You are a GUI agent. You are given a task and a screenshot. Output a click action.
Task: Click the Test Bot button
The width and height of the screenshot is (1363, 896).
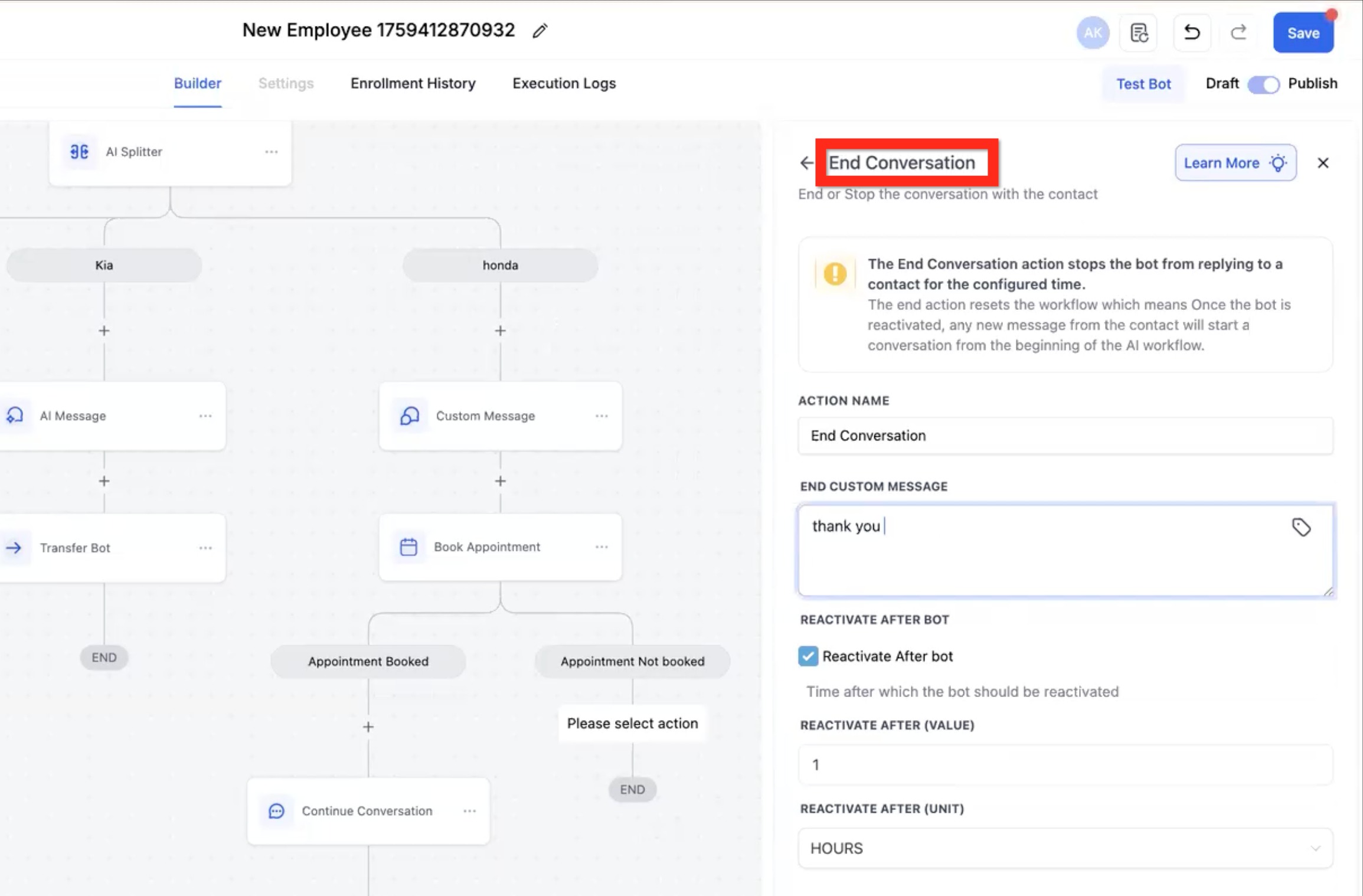(x=1143, y=84)
